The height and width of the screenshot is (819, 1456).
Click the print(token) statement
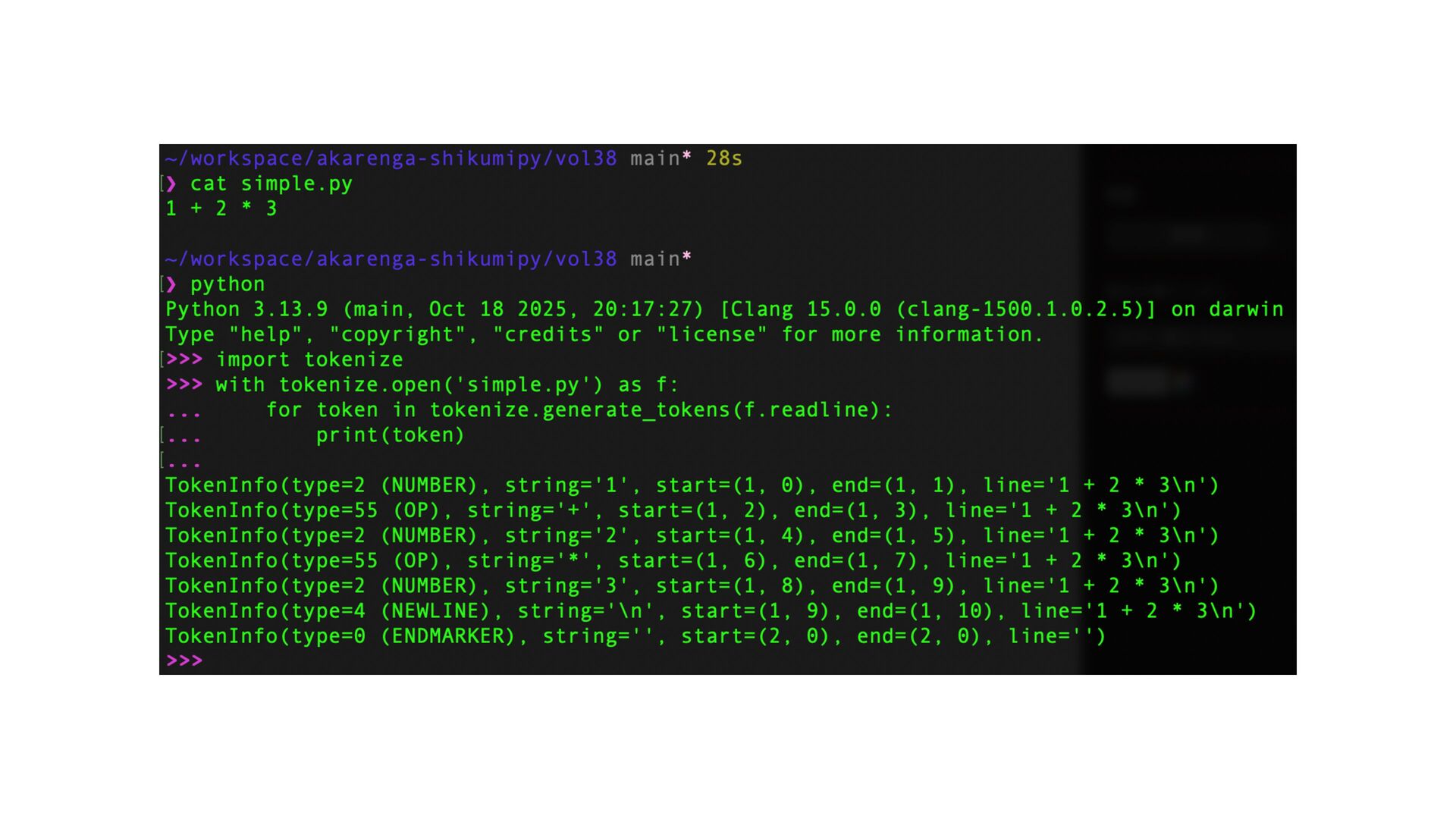[x=390, y=435]
